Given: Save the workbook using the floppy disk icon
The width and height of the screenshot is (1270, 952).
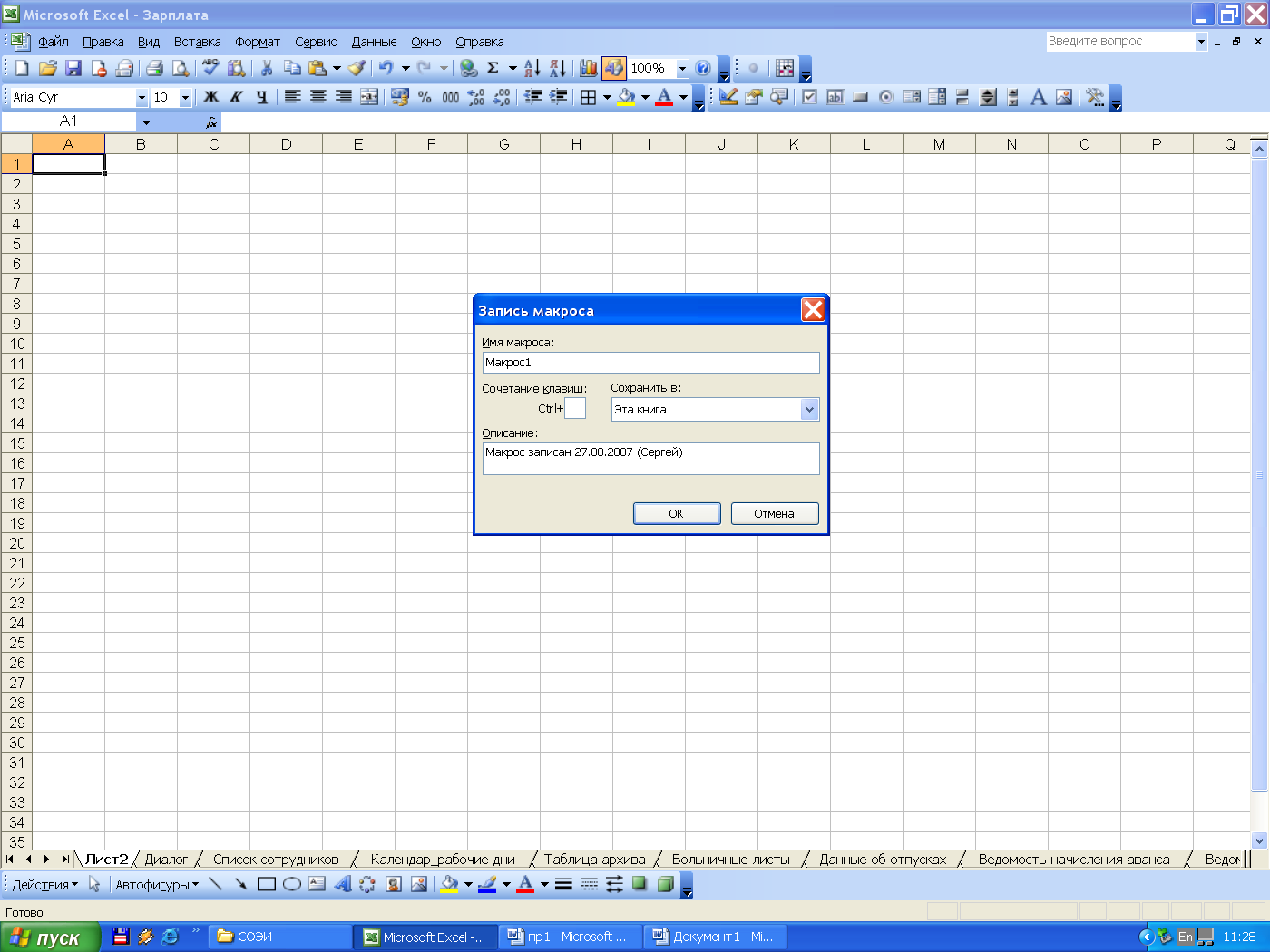Looking at the screenshot, I should (73, 68).
